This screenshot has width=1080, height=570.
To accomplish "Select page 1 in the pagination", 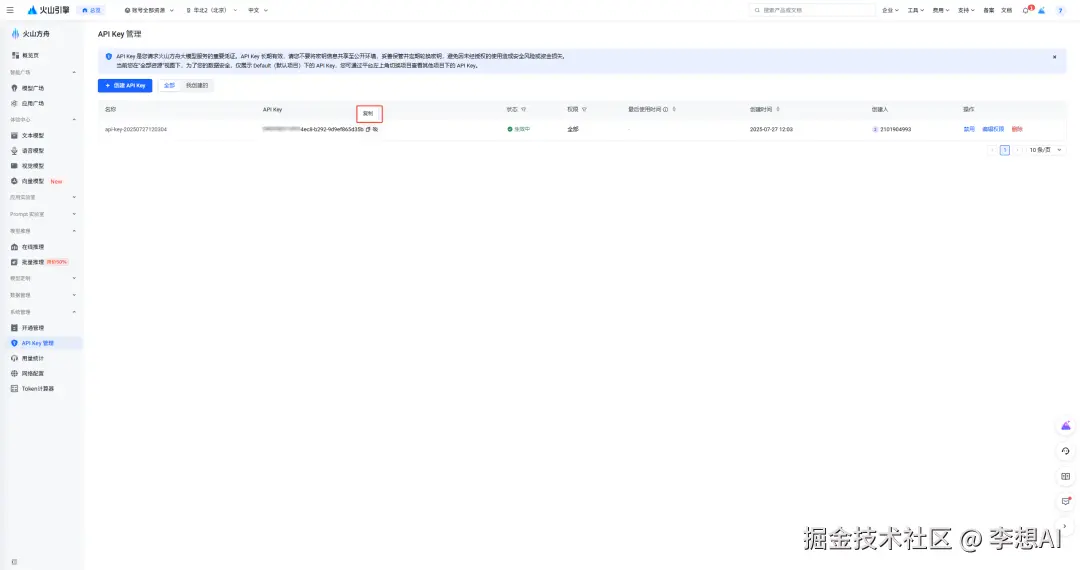I will pos(1005,150).
